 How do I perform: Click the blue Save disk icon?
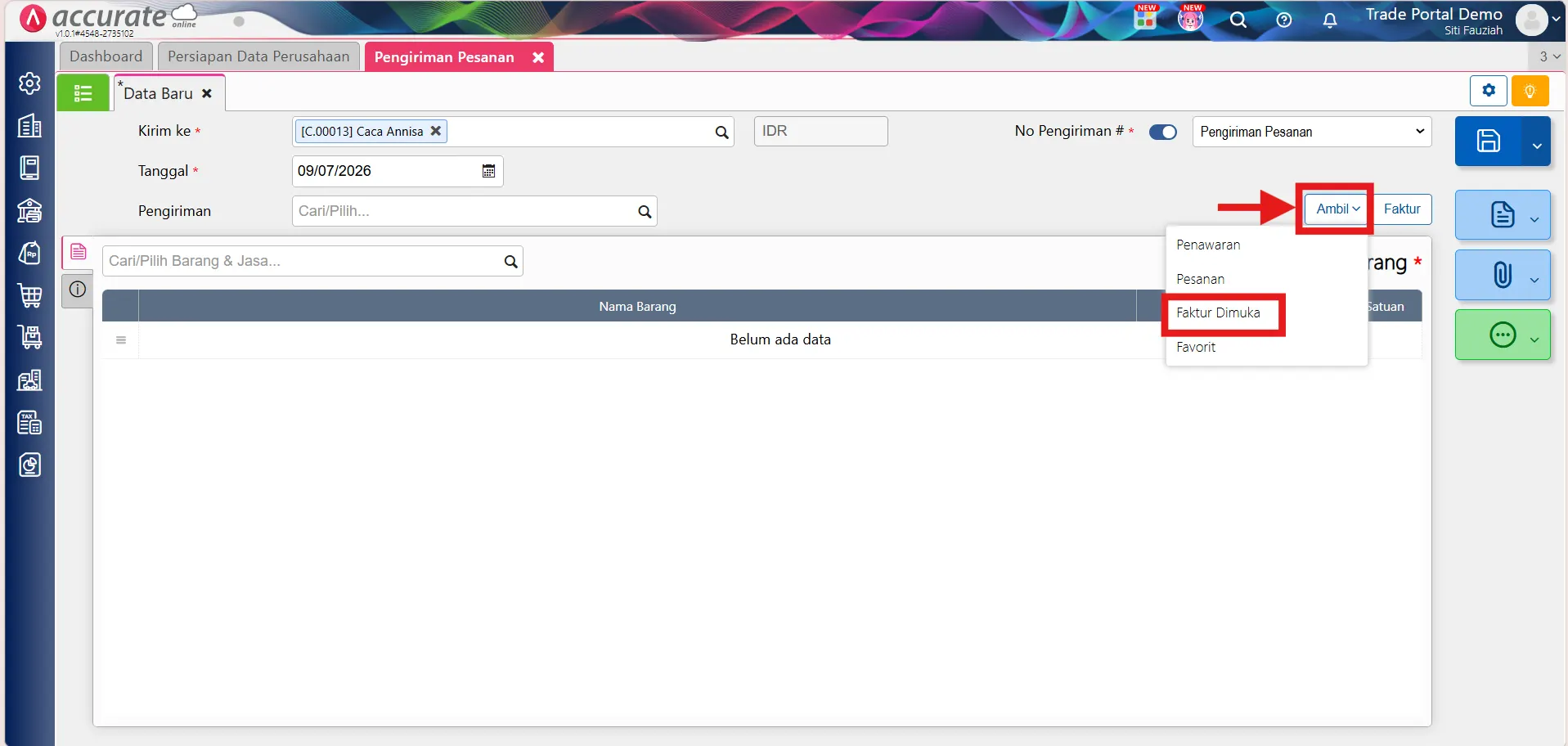click(1488, 141)
